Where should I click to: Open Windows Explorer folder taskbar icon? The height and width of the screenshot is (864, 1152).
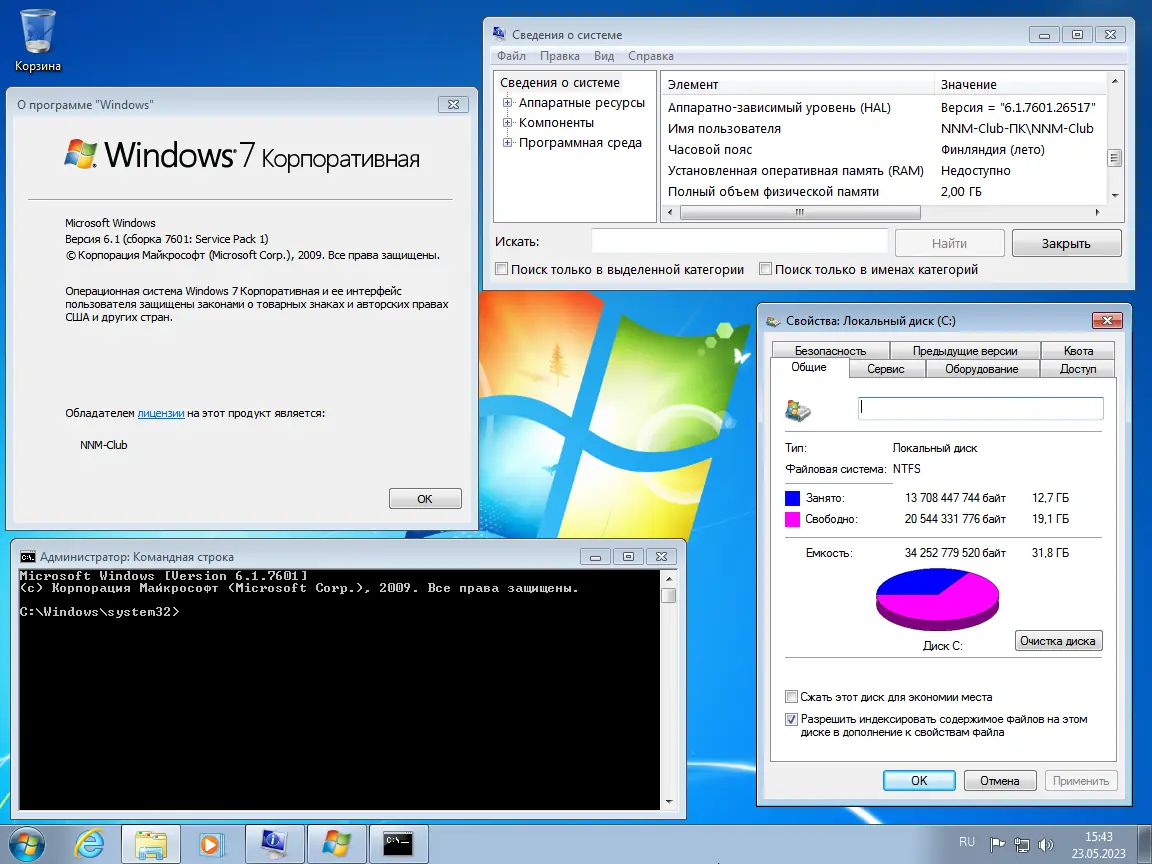[151, 844]
